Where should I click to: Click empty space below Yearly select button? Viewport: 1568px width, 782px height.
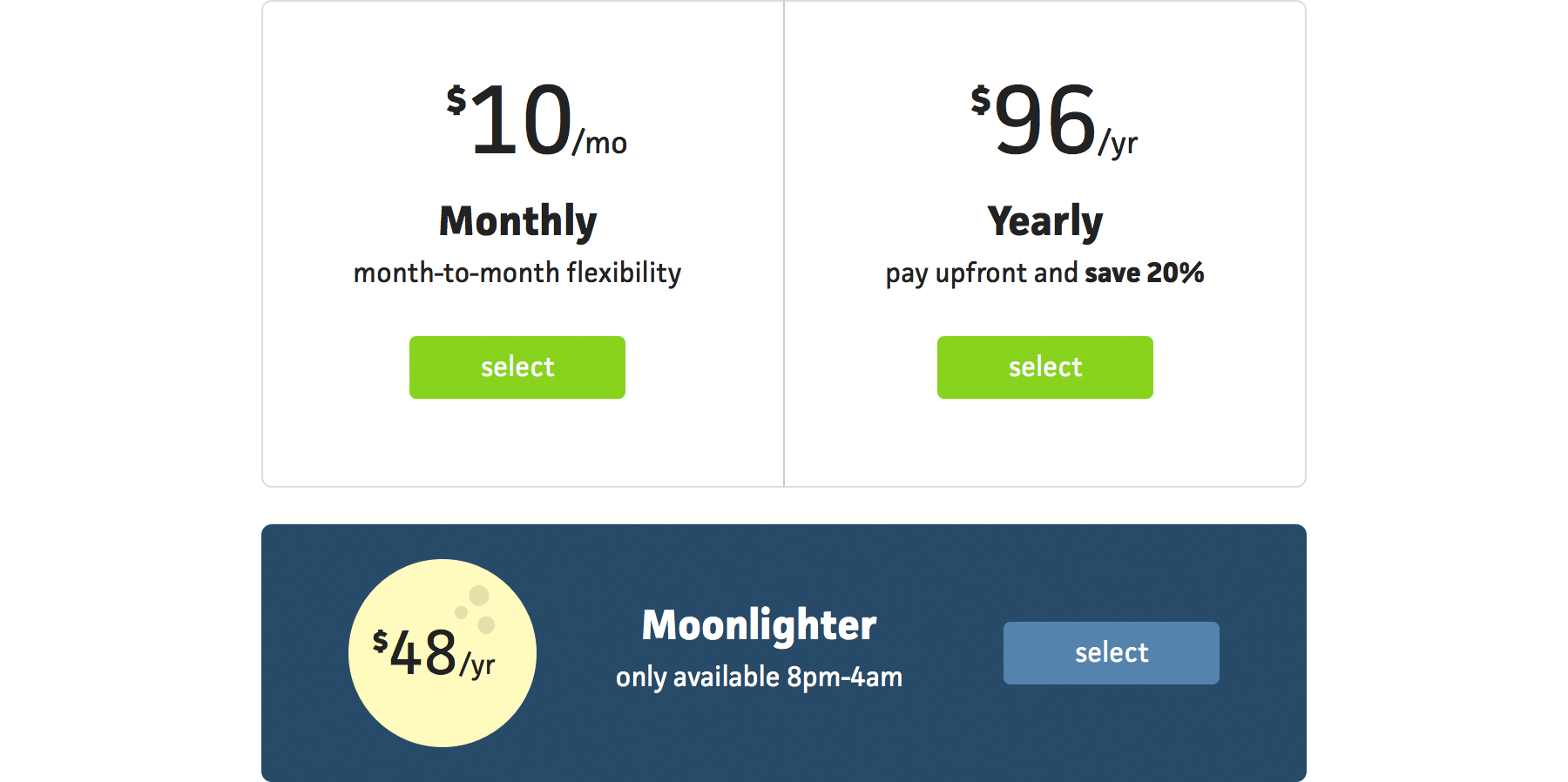pyautogui.click(x=1045, y=442)
